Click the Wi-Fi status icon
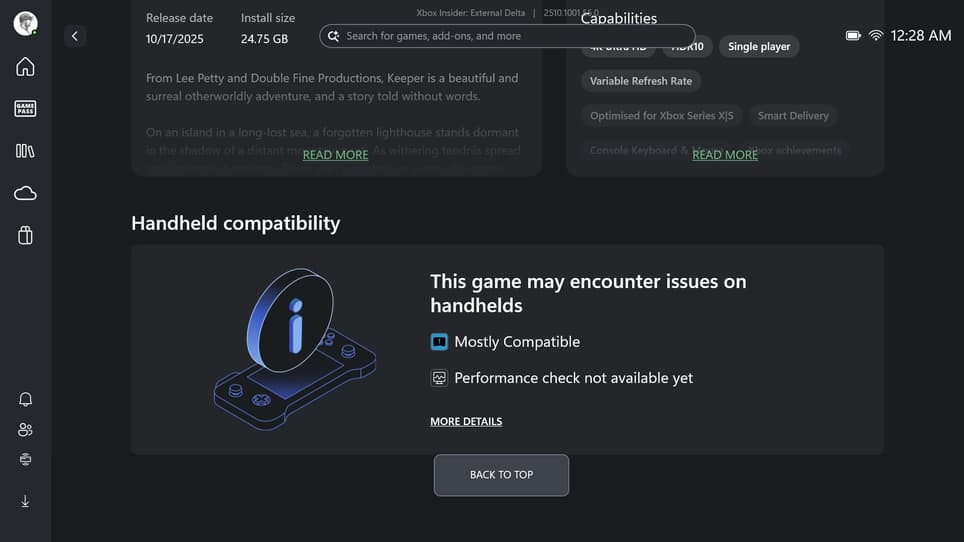 876,35
